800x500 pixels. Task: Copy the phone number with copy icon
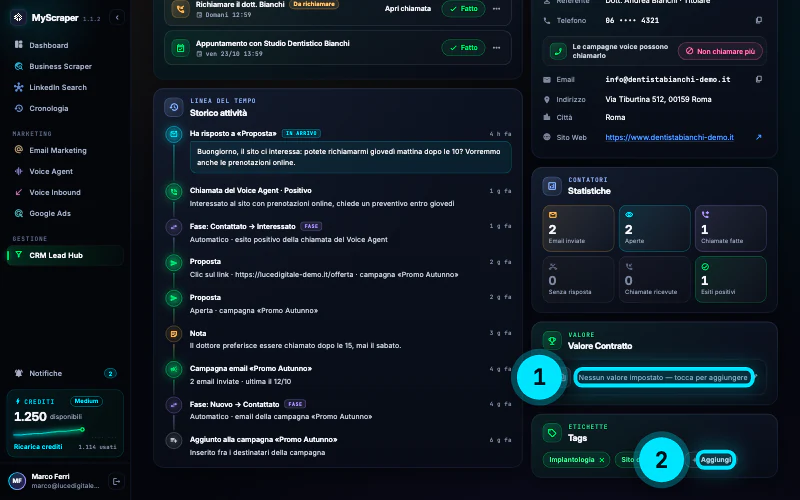point(759,20)
